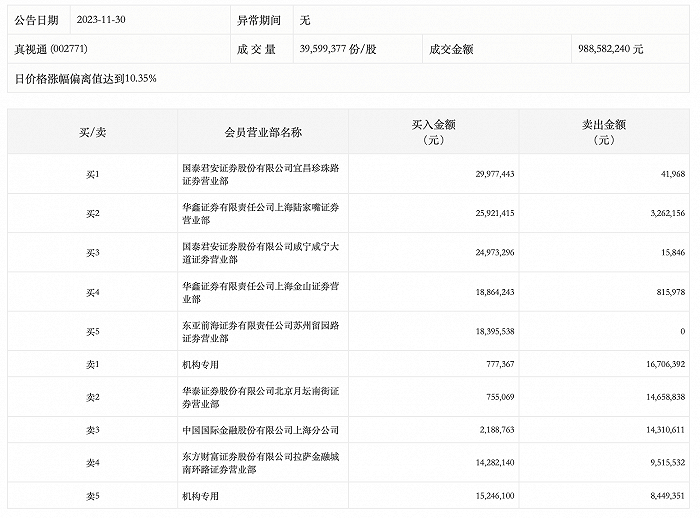Click the 买入金额 column header
The image size is (700, 518).
coord(433,132)
